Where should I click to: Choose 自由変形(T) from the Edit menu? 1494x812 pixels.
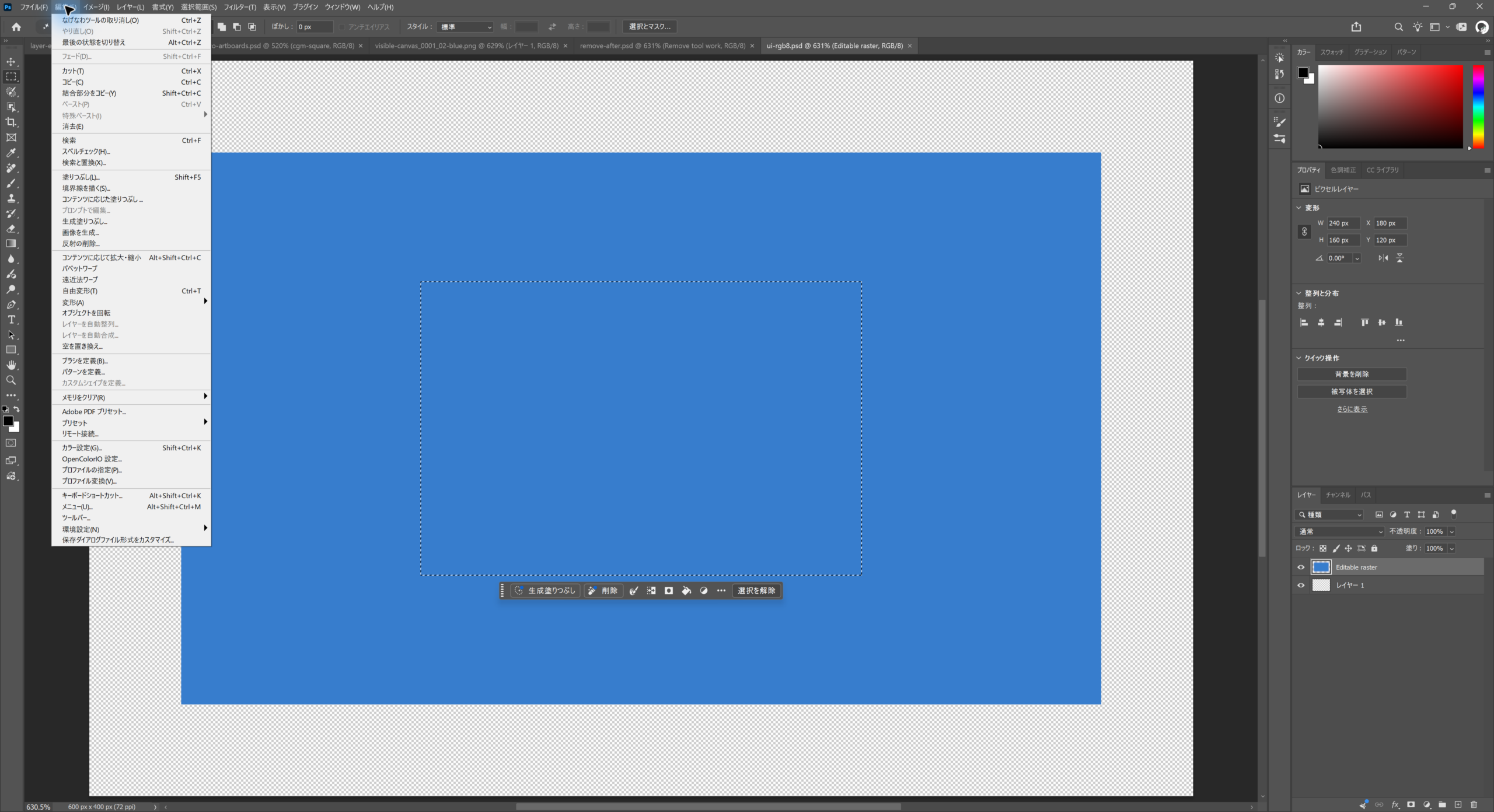131,291
